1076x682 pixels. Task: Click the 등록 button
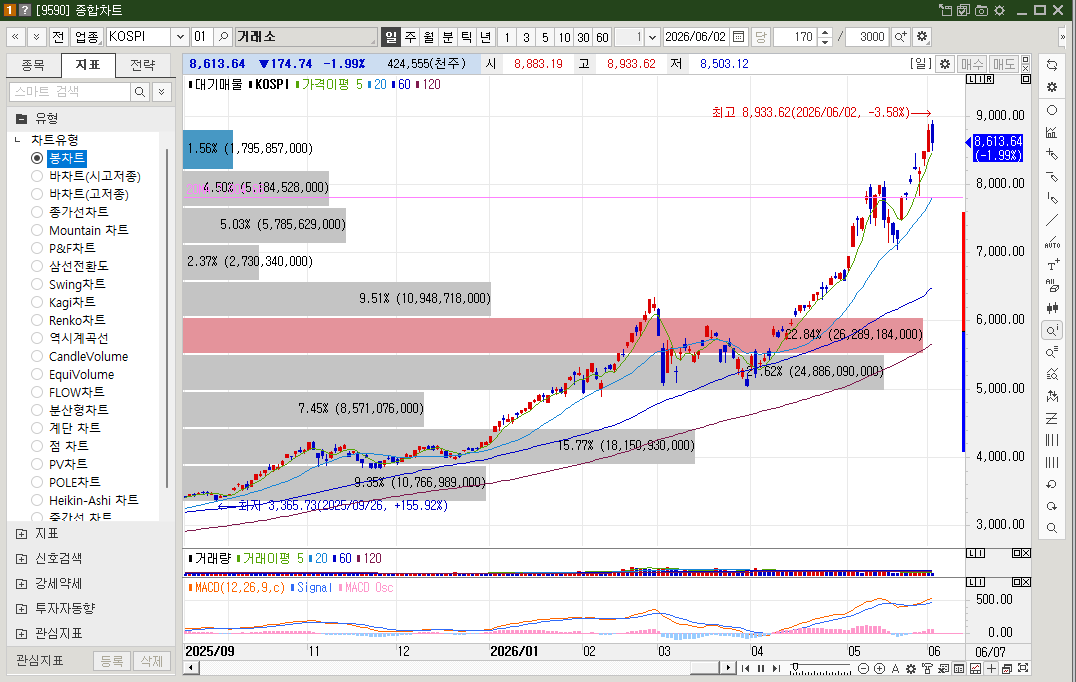point(112,661)
